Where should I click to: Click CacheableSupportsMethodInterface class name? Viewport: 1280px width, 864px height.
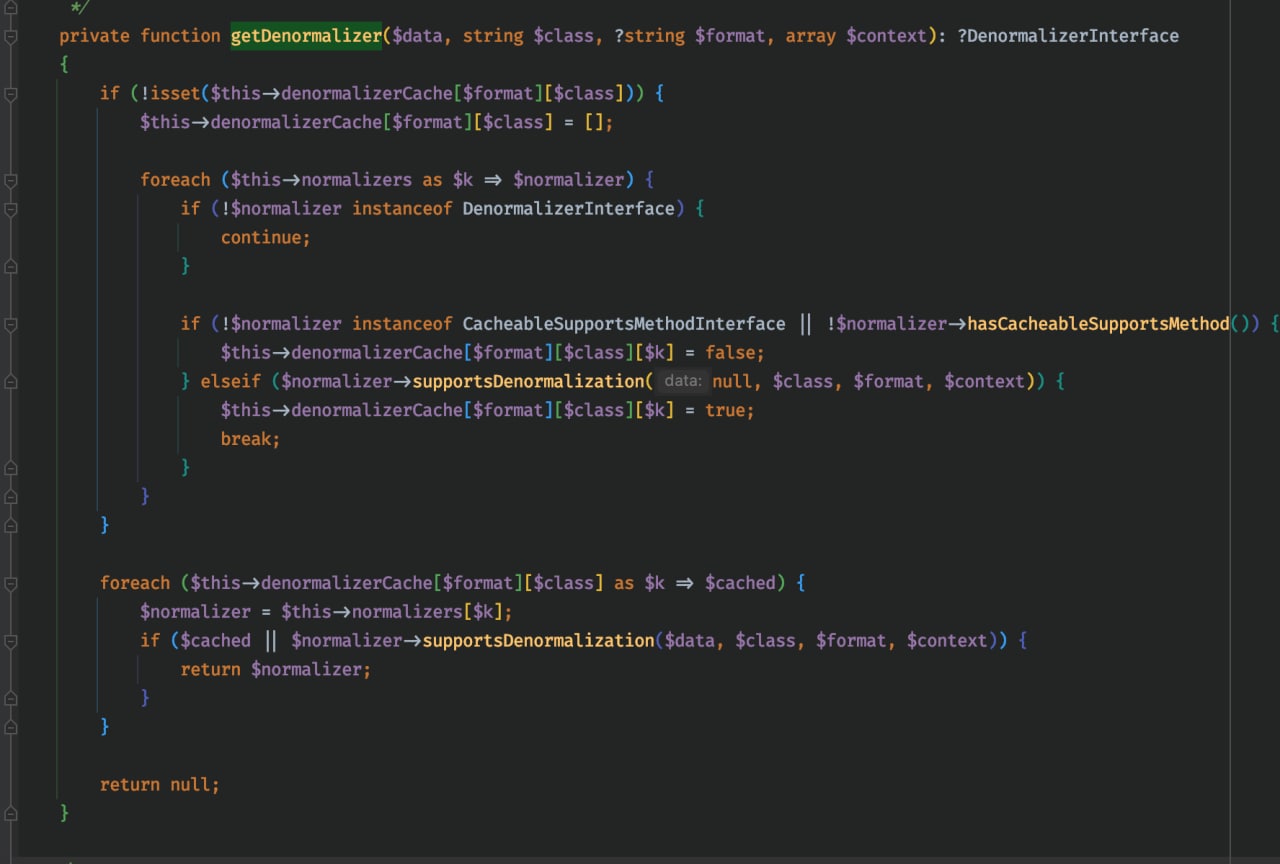tap(624, 324)
